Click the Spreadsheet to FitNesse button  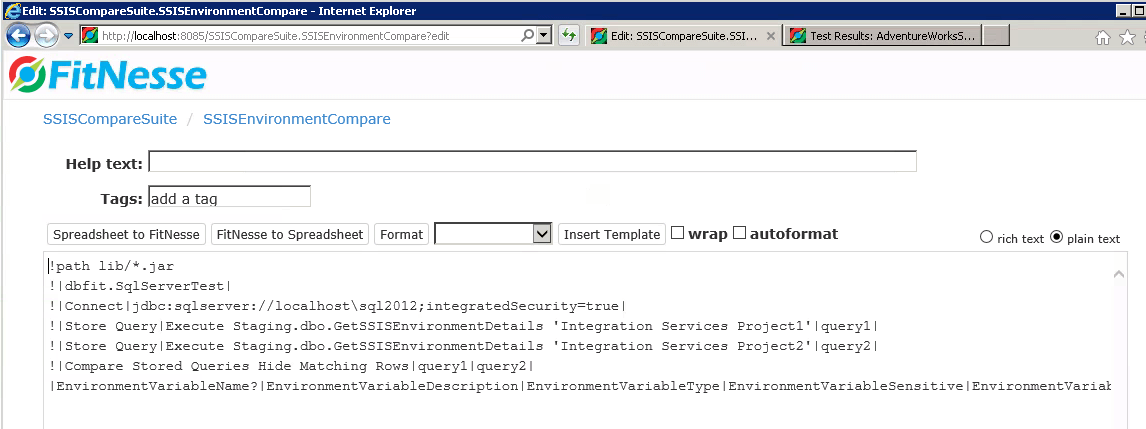tap(127, 234)
